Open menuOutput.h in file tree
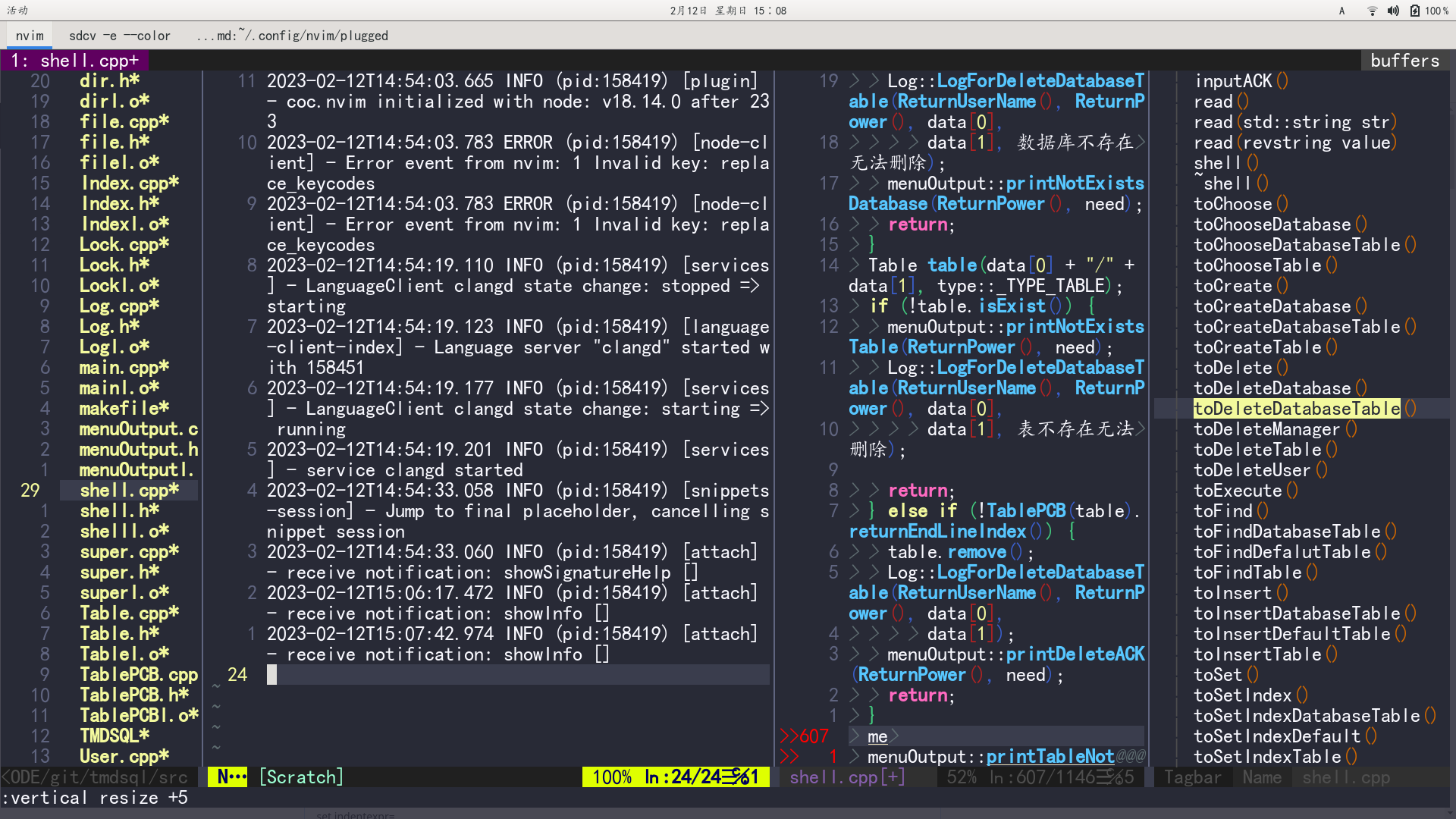The image size is (1456, 819). point(139,450)
